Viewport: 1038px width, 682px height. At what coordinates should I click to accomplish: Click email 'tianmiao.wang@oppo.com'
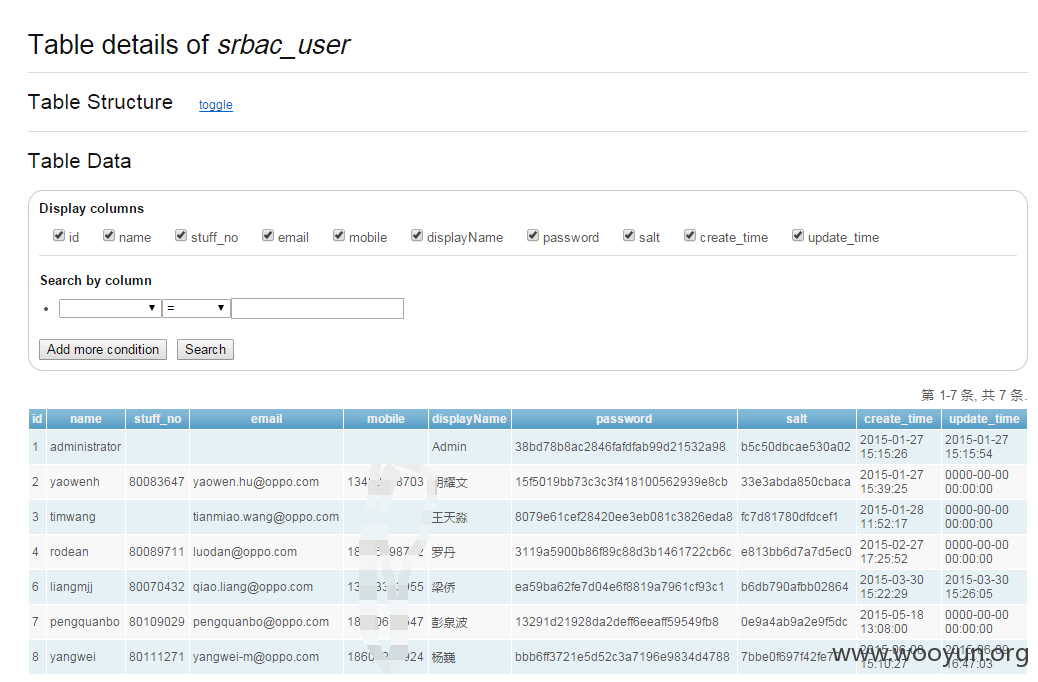pos(266,517)
